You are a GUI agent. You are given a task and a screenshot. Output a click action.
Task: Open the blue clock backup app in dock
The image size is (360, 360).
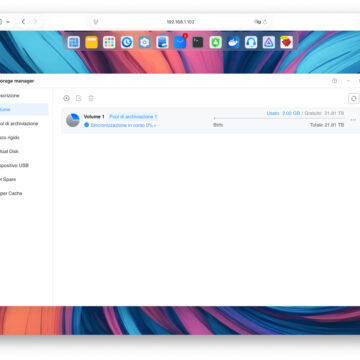(x=127, y=42)
